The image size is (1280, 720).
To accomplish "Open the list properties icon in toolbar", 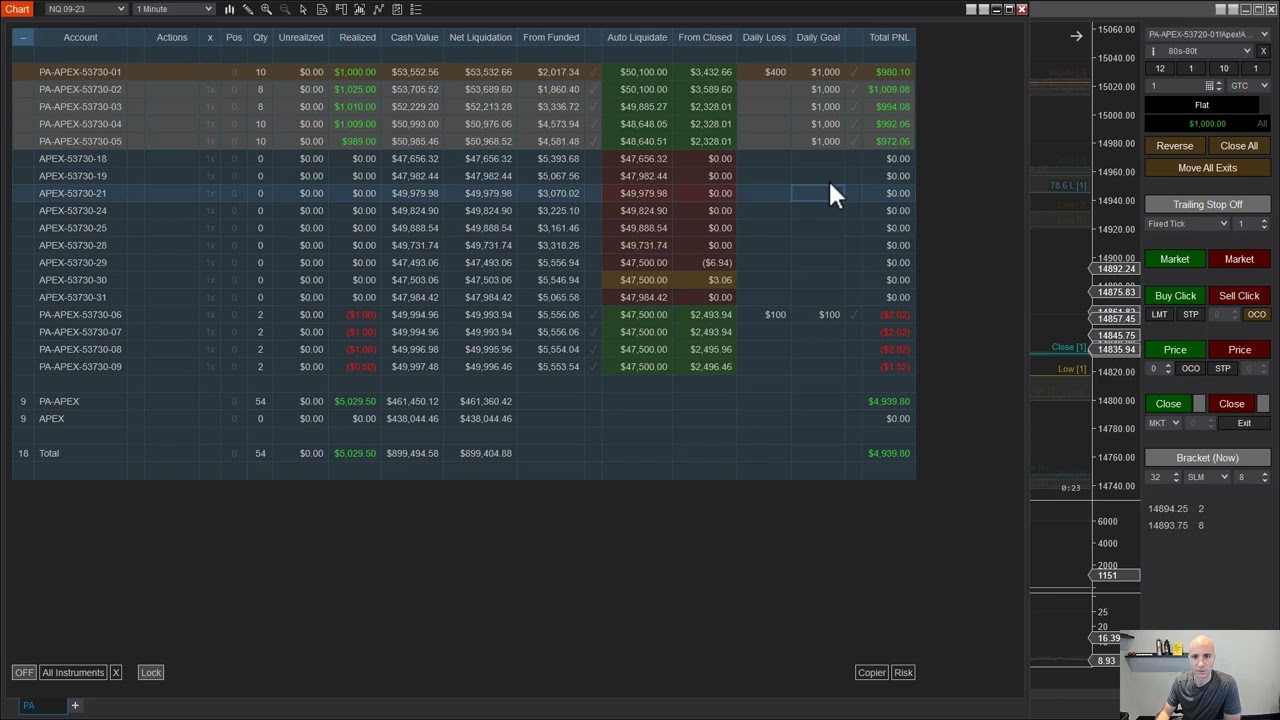I will click(x=416, y=9).
